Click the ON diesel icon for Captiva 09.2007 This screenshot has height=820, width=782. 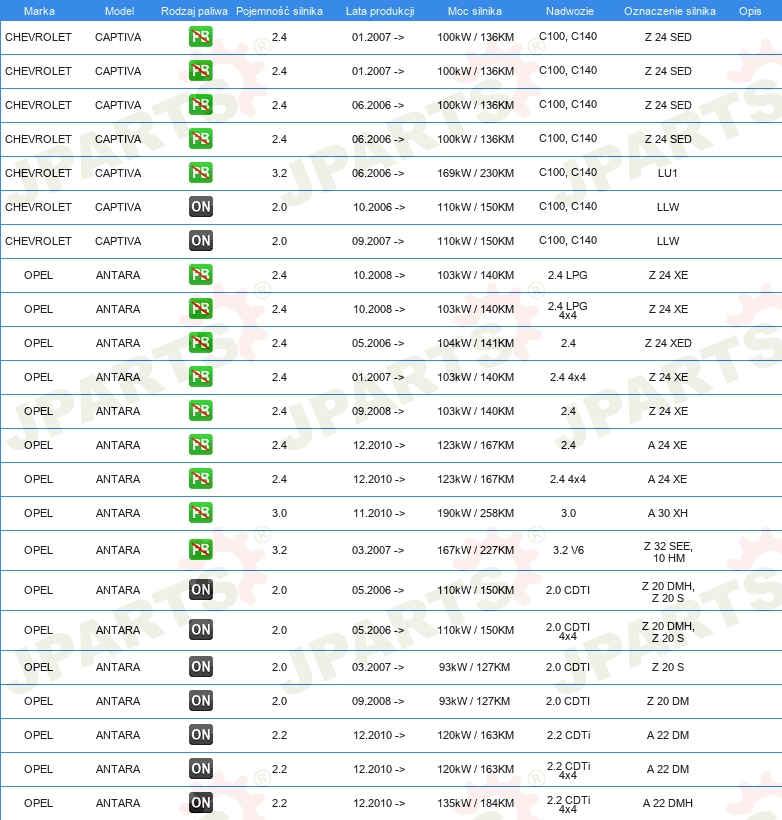coord(201,241)
